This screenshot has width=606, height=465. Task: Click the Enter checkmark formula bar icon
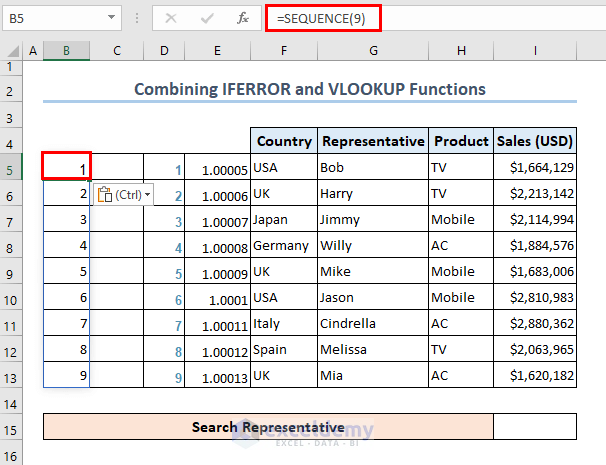pyautogui.click(x=207, y=17)
